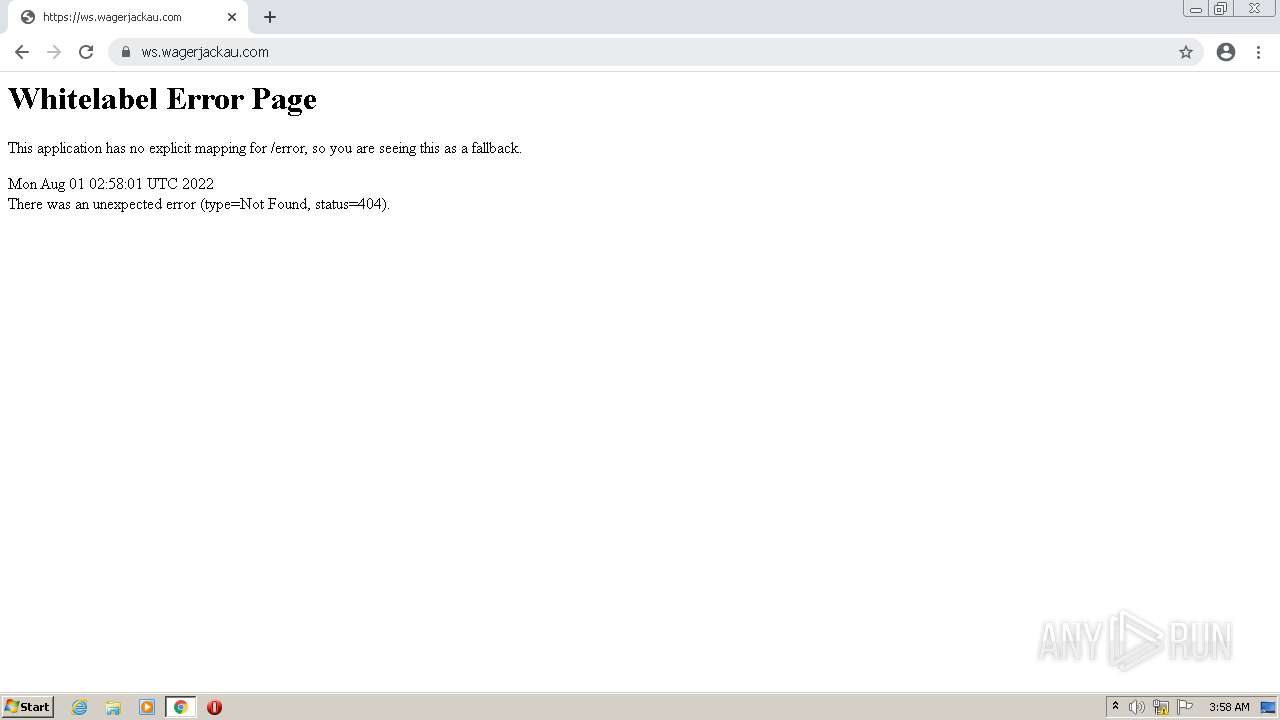Open Windows Explorer folder icon in taskbar

click(113, 707)
